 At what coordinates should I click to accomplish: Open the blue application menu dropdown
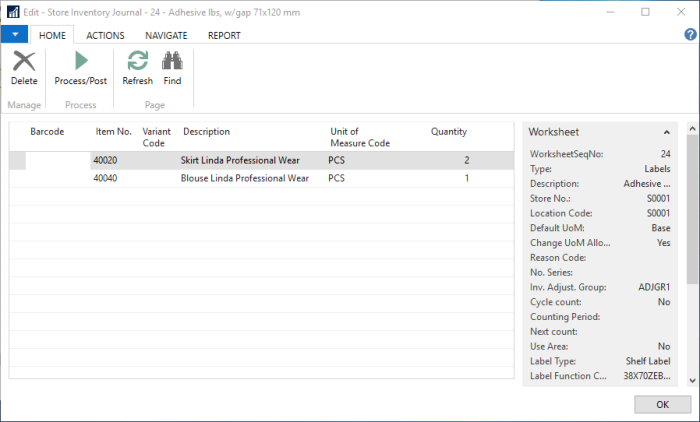coord(14,35)
